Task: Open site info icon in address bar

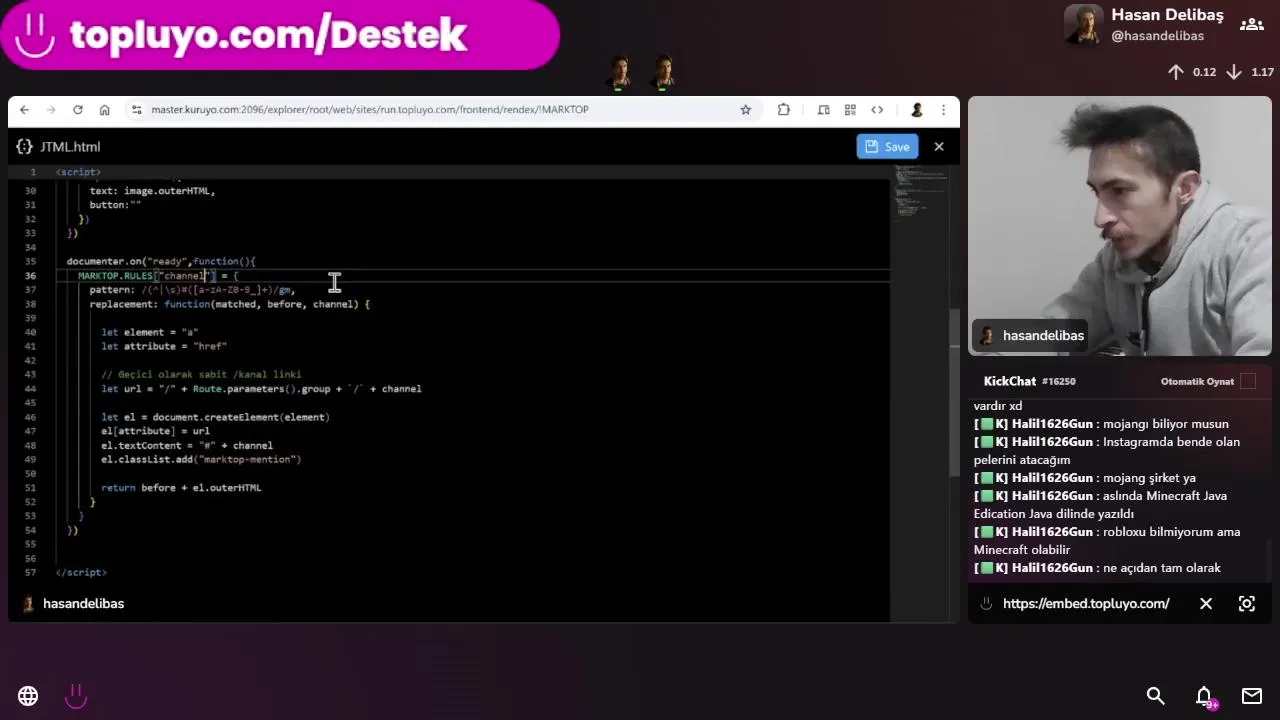Action: pyautogui.click(x=136, y=110)
